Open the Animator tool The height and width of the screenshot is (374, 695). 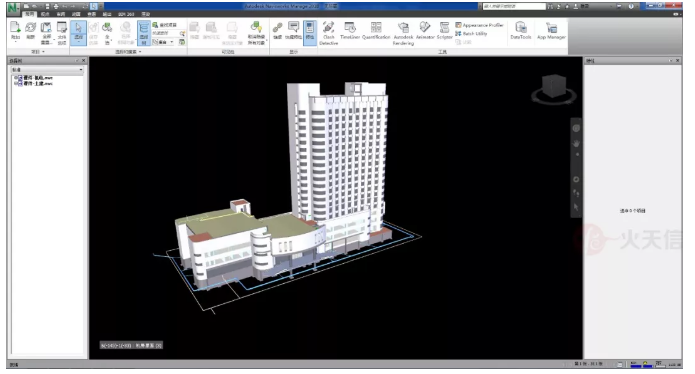(x=425, y=31)
